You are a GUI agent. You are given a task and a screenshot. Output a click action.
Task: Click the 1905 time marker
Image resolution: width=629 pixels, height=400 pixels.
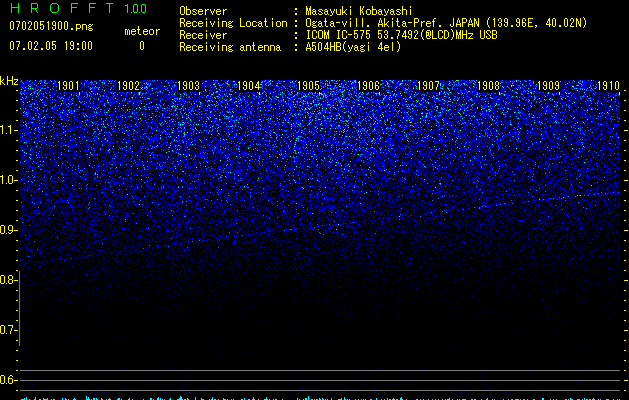(x=308, y=86)
